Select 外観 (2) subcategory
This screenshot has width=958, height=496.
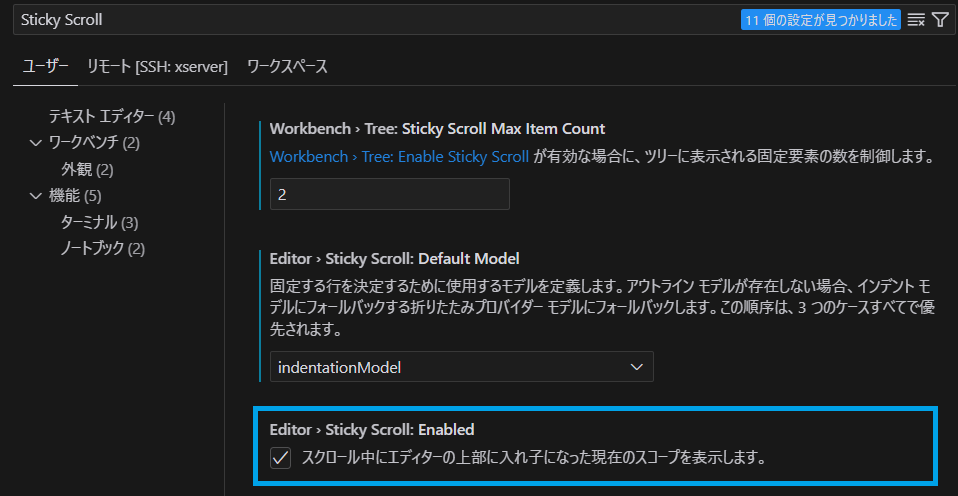pos(87,169)
